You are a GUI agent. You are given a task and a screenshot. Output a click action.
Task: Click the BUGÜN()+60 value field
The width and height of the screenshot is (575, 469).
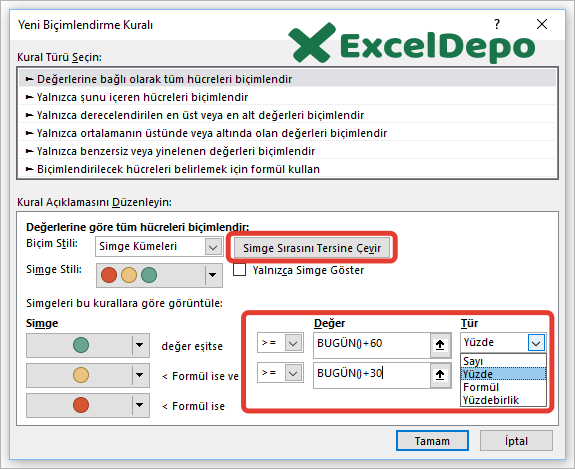[x=371, y=345]
